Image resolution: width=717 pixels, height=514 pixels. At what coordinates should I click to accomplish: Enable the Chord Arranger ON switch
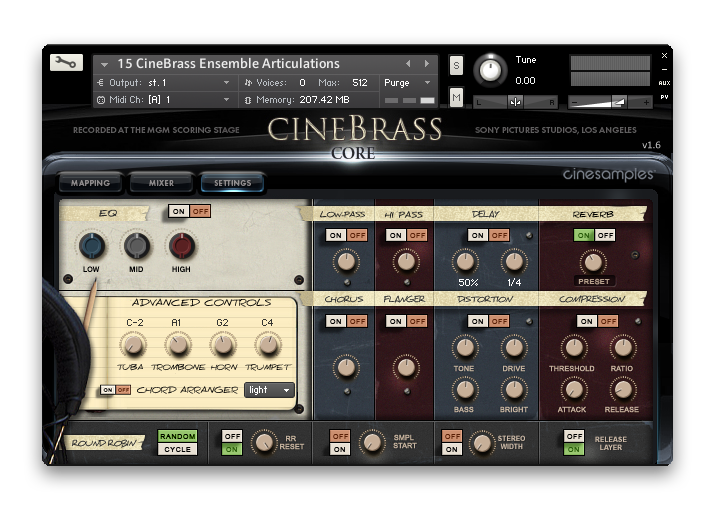(x=107, y=390)
